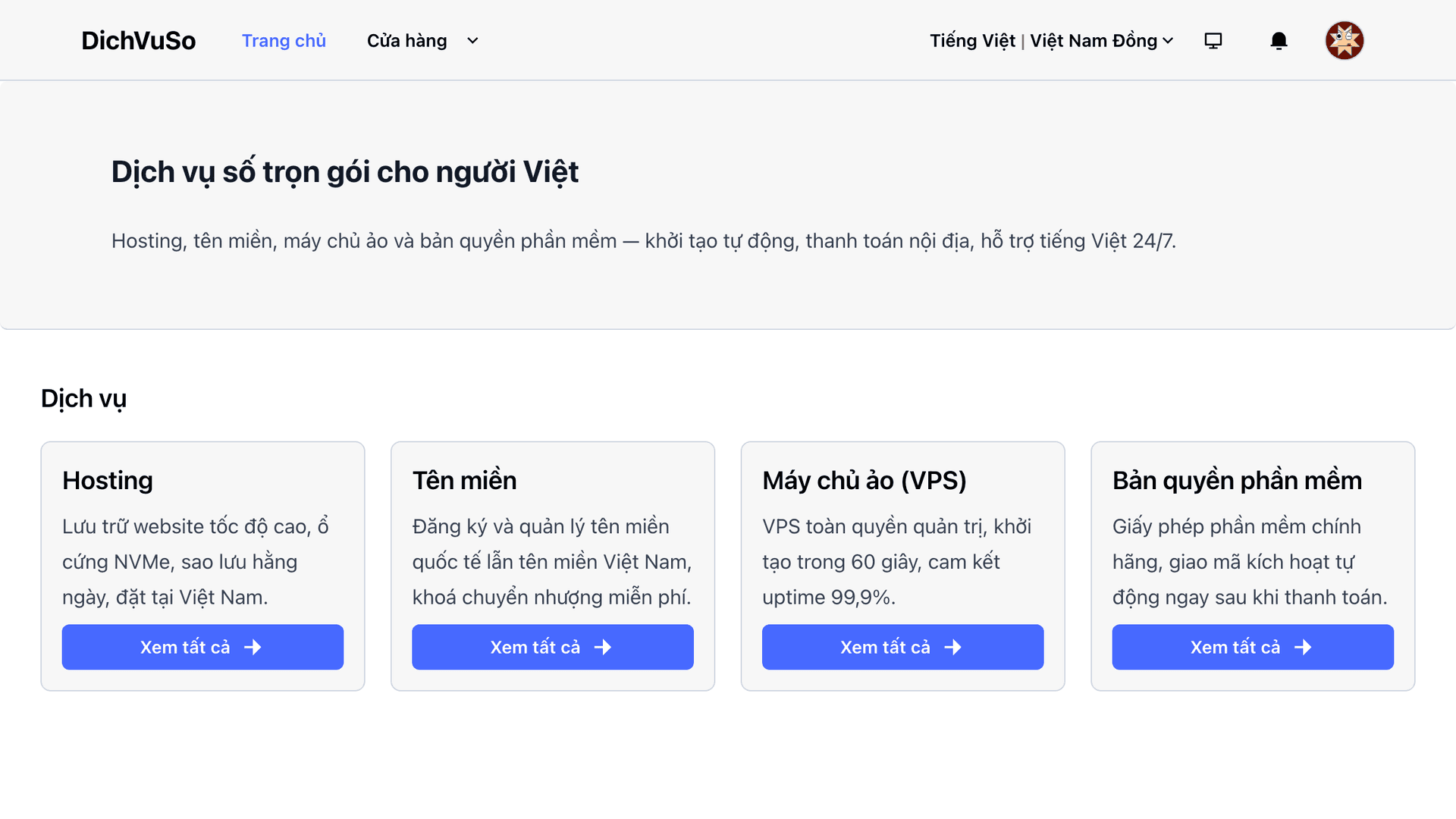The image size is (1456, 819).
Task: Click the arrow on Bản quyền phần mềm button
Action: (x=1303, y=647)
